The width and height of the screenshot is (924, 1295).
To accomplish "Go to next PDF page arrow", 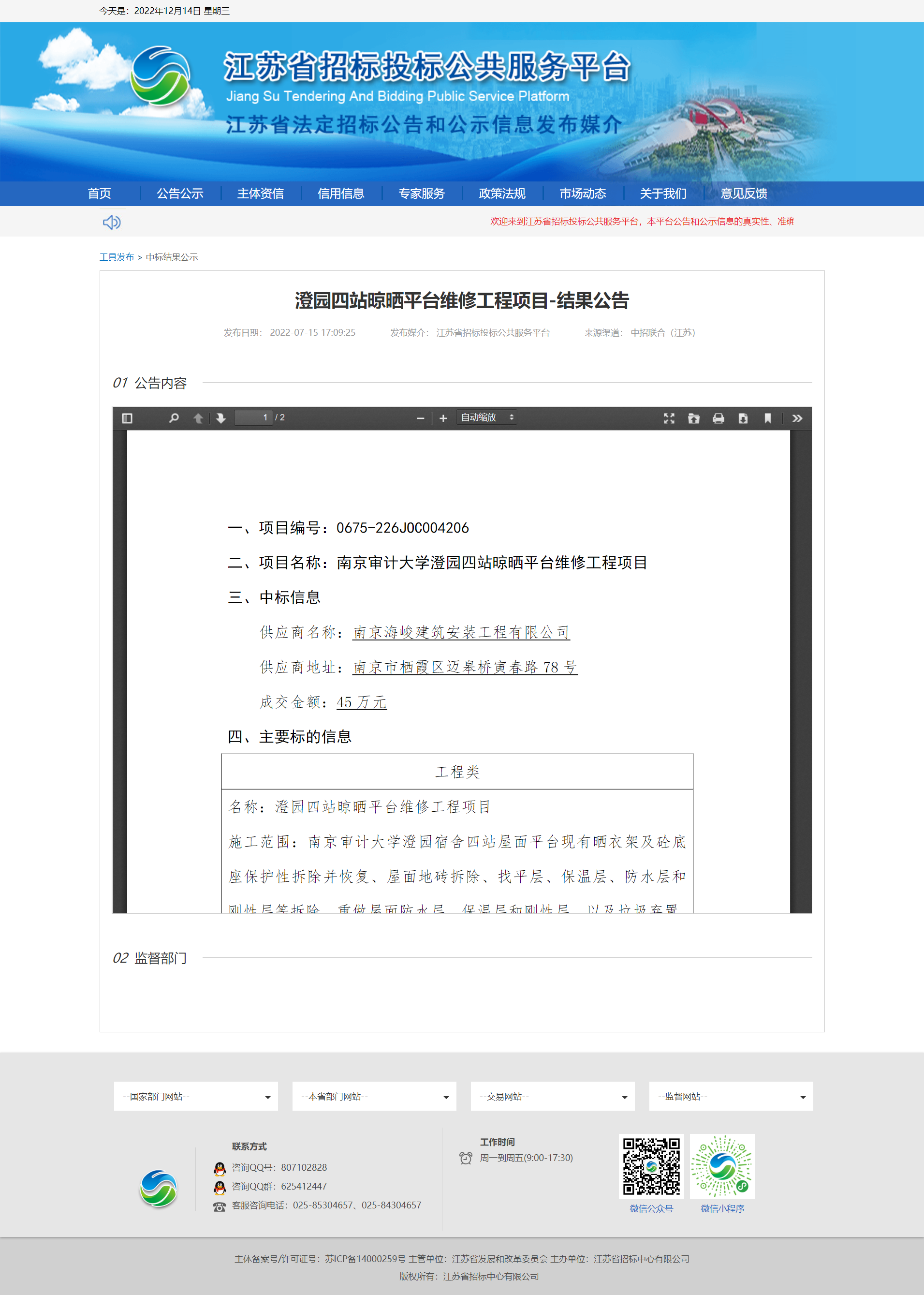I will (x=221, y=418).
